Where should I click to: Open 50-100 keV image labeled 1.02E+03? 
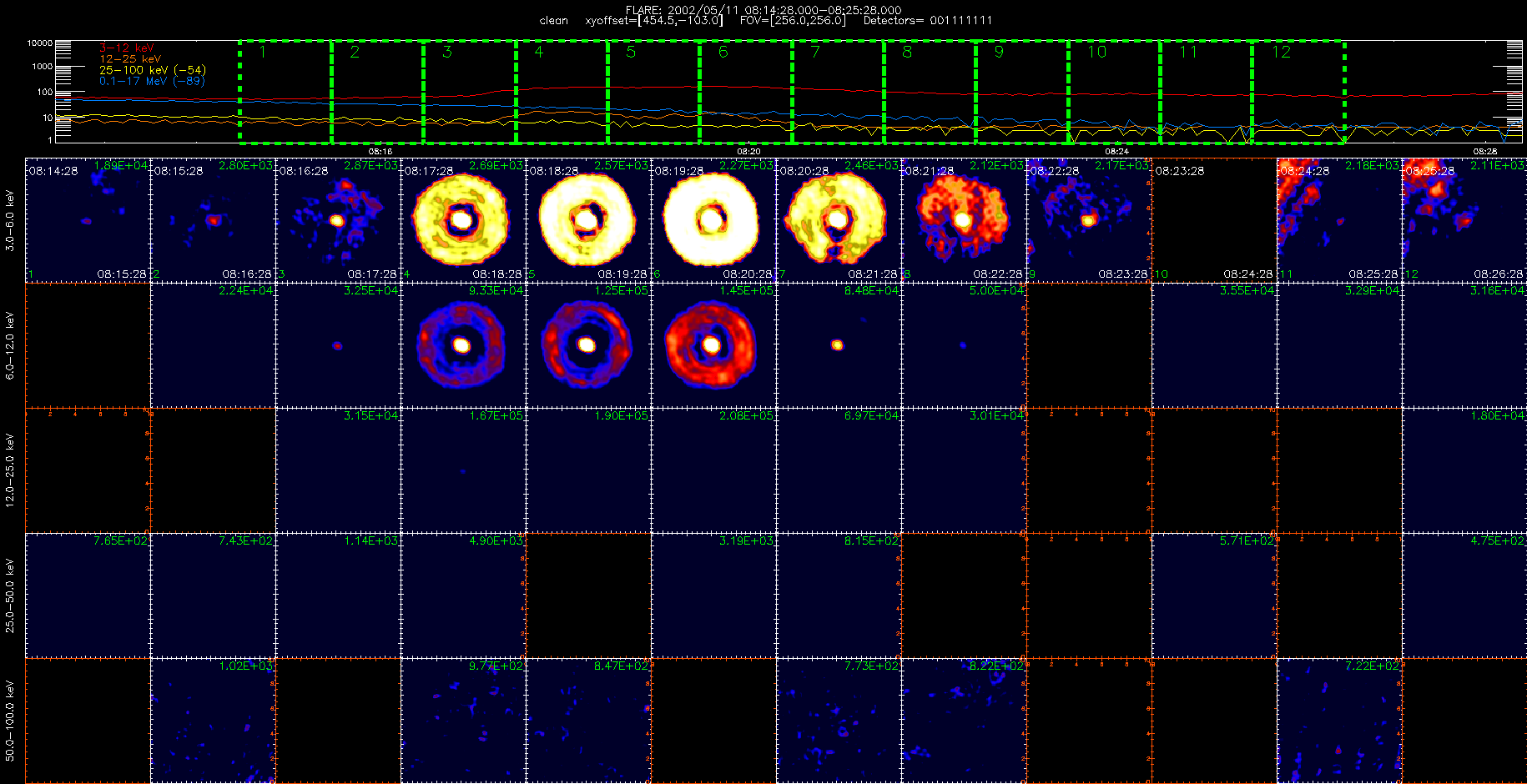[x=214, y=721]
